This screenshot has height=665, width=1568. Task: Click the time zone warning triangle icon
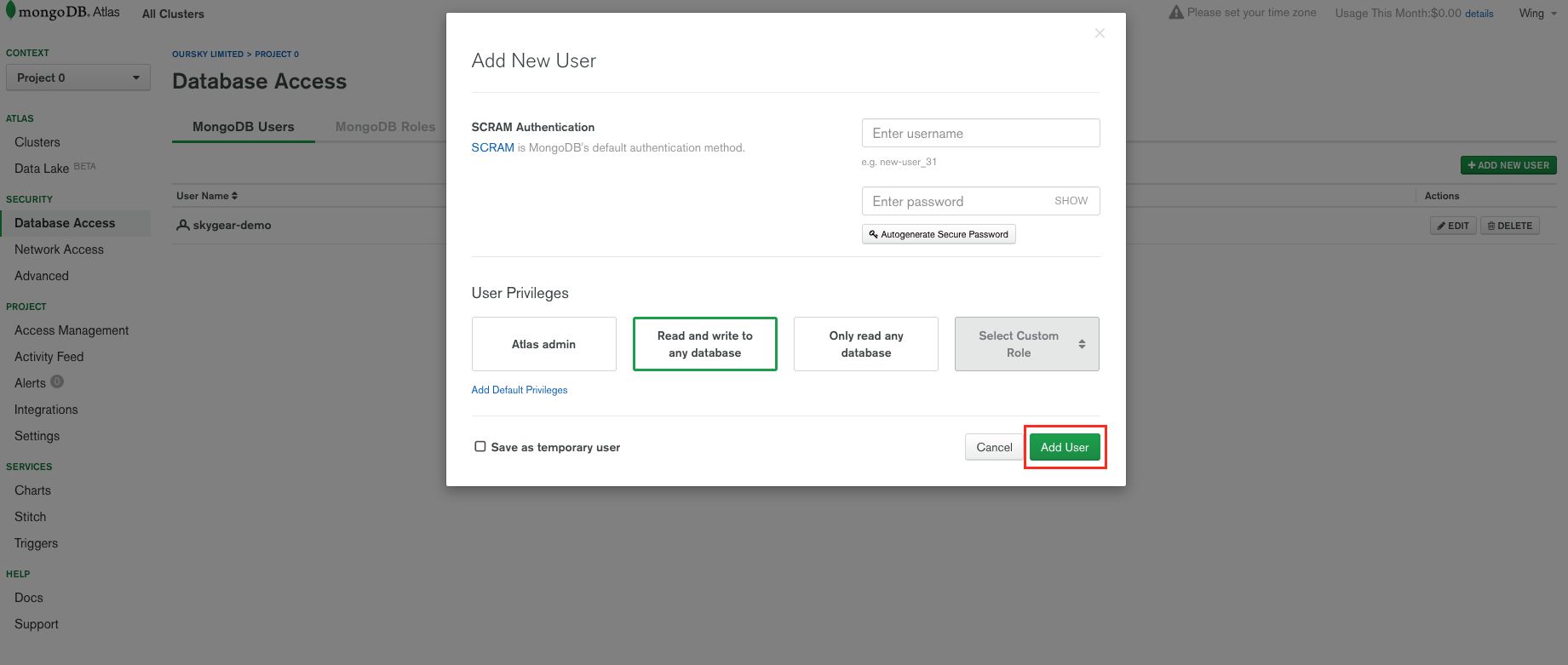tap(1176, 13)
